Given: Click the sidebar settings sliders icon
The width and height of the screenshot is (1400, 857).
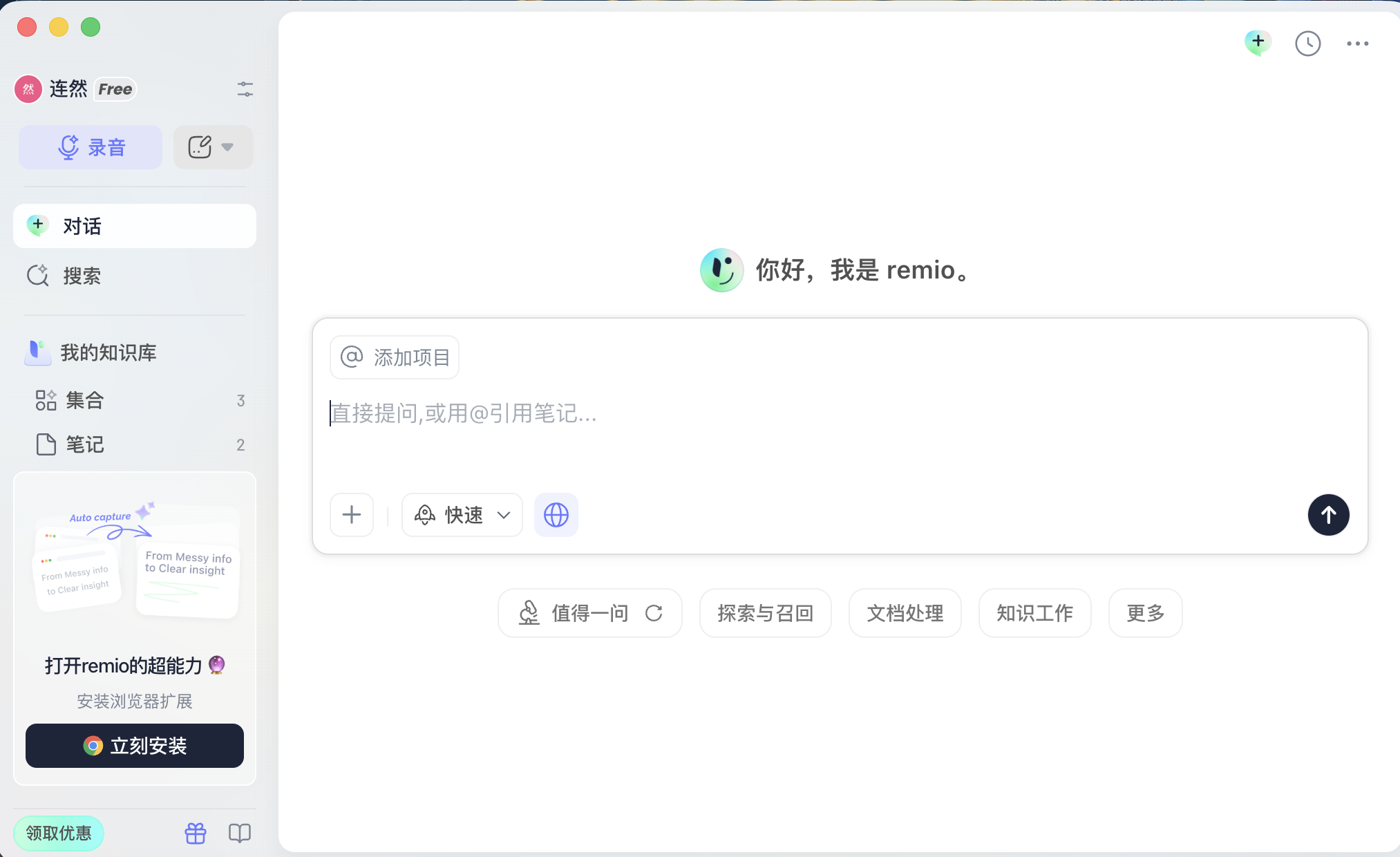Looking at the screenshot, I should point(245,89).
